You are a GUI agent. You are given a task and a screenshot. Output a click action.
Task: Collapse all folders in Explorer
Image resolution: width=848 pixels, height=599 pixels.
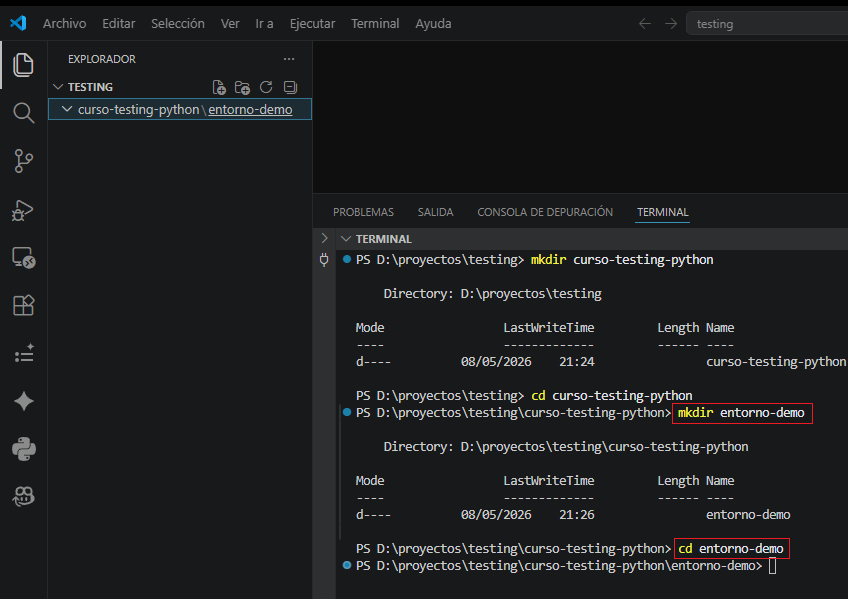pyautogui.click(x=290, y=87)
